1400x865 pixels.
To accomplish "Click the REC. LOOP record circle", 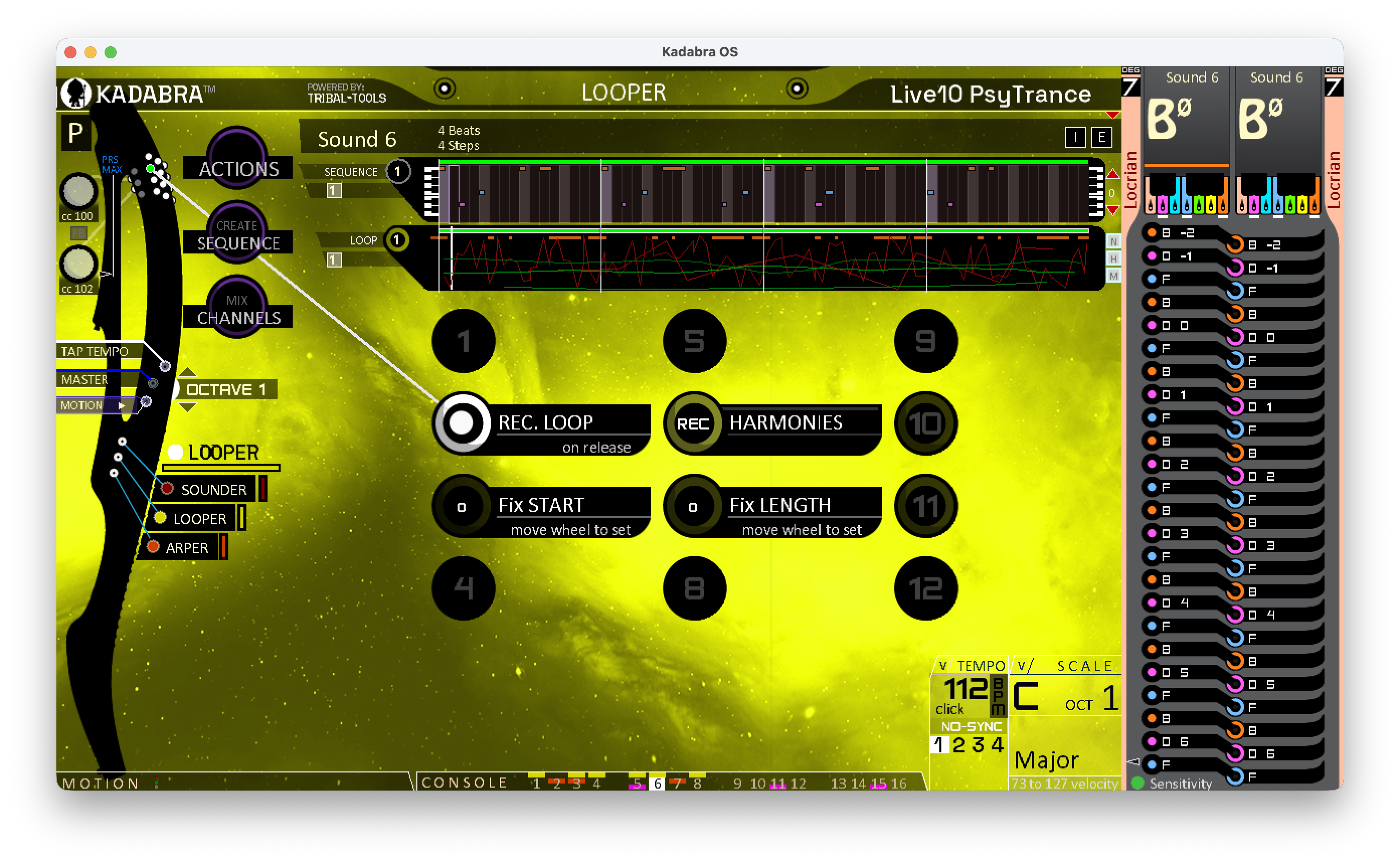I will tap(462, 423).
